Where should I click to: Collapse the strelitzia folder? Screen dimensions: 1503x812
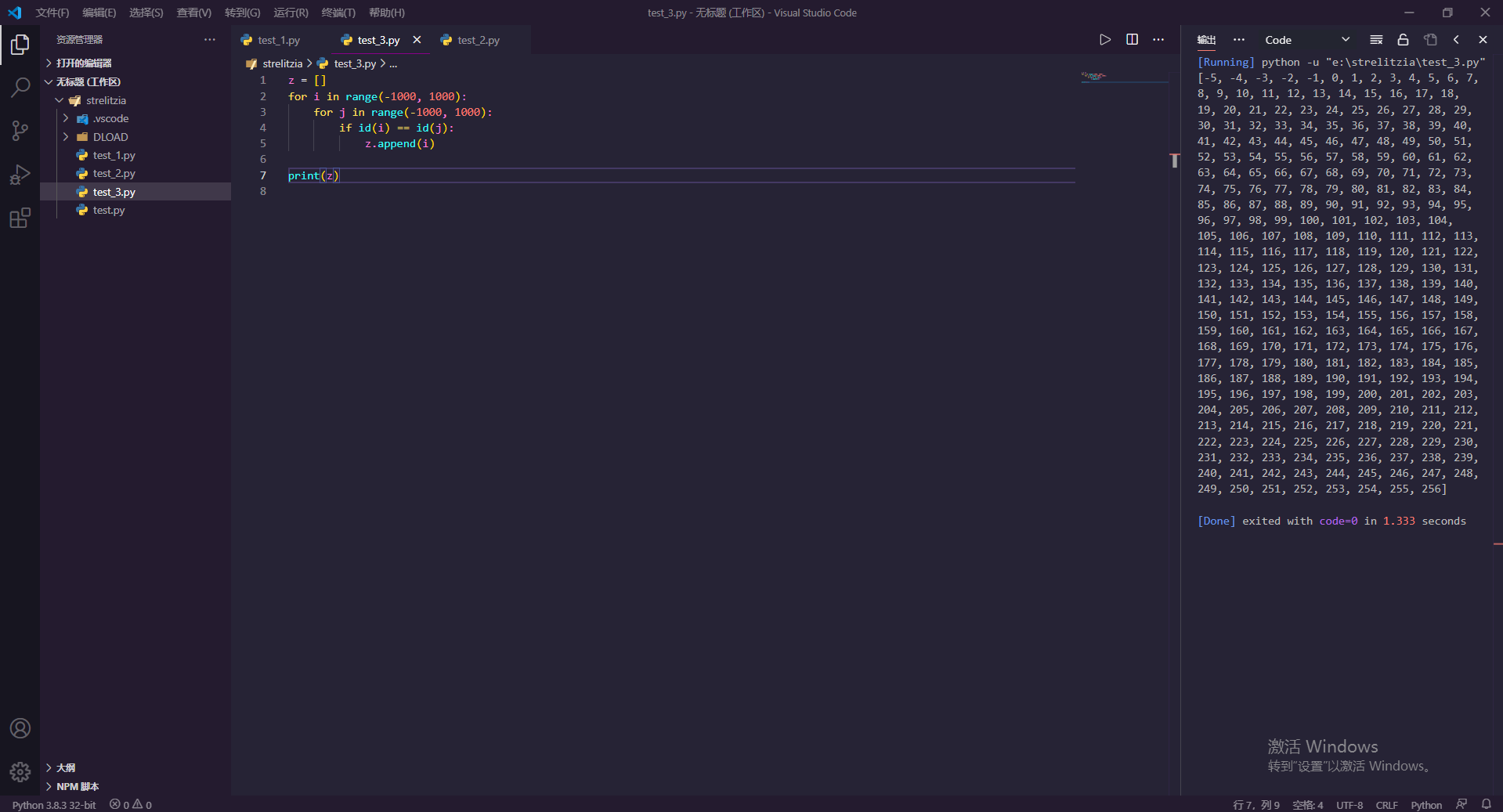[135, 100]
